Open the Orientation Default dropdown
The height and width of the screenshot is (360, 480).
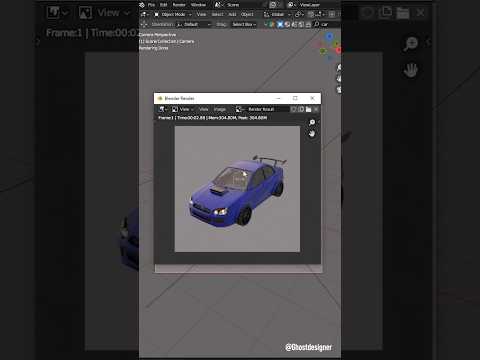tap(194, 24)
